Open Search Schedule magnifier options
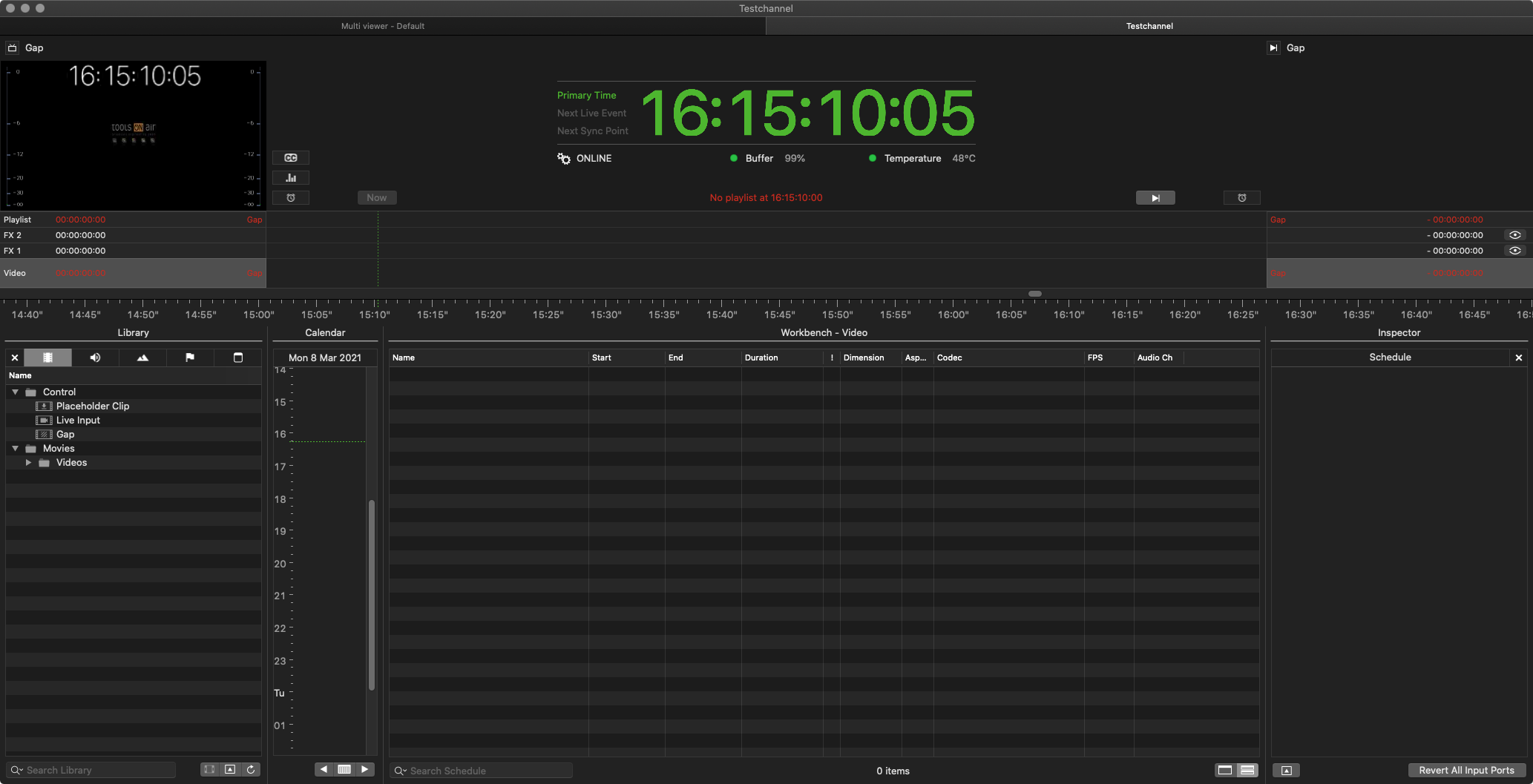This screenshot has width=1533, height=784. pos(400,771)
